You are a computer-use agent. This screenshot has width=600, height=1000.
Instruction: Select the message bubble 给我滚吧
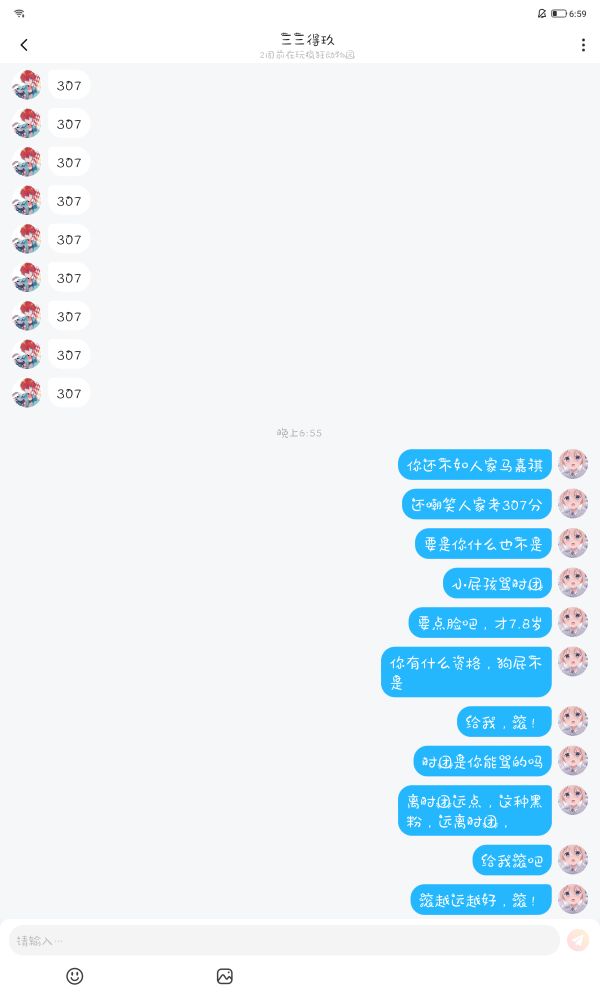[x=512, y=860]
